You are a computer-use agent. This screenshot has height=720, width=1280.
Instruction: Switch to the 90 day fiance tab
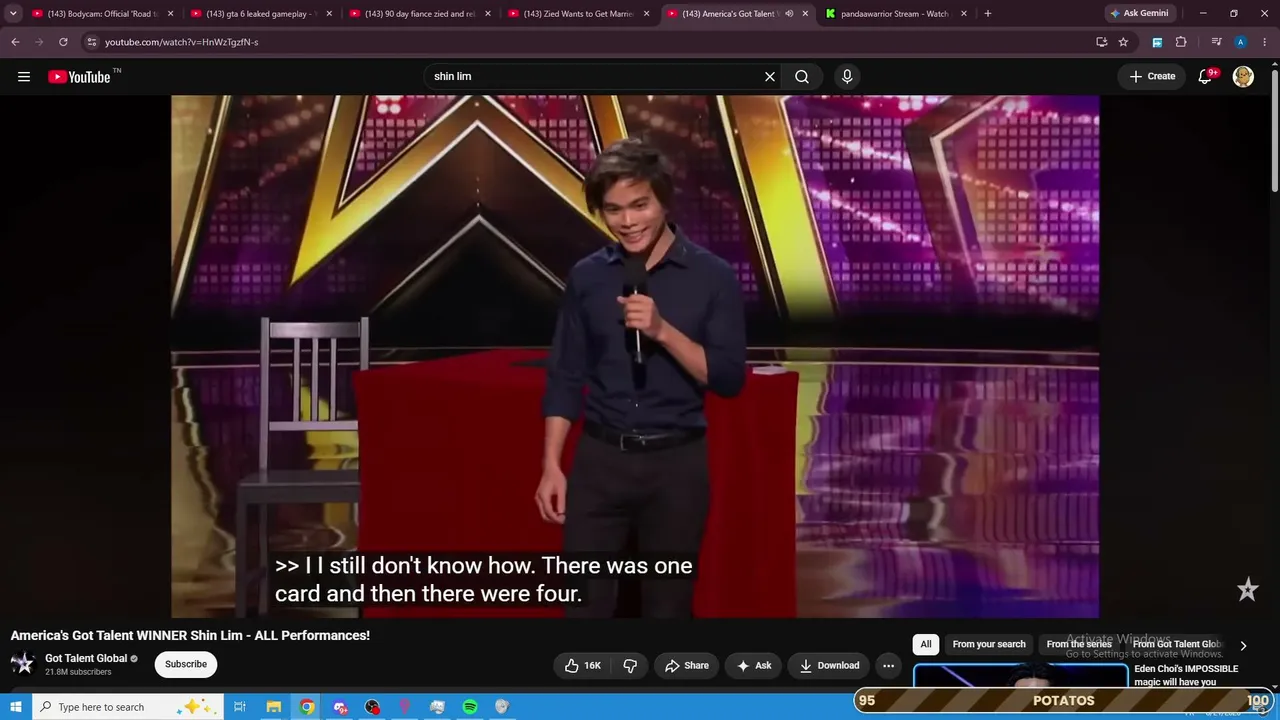click(419, 14)
